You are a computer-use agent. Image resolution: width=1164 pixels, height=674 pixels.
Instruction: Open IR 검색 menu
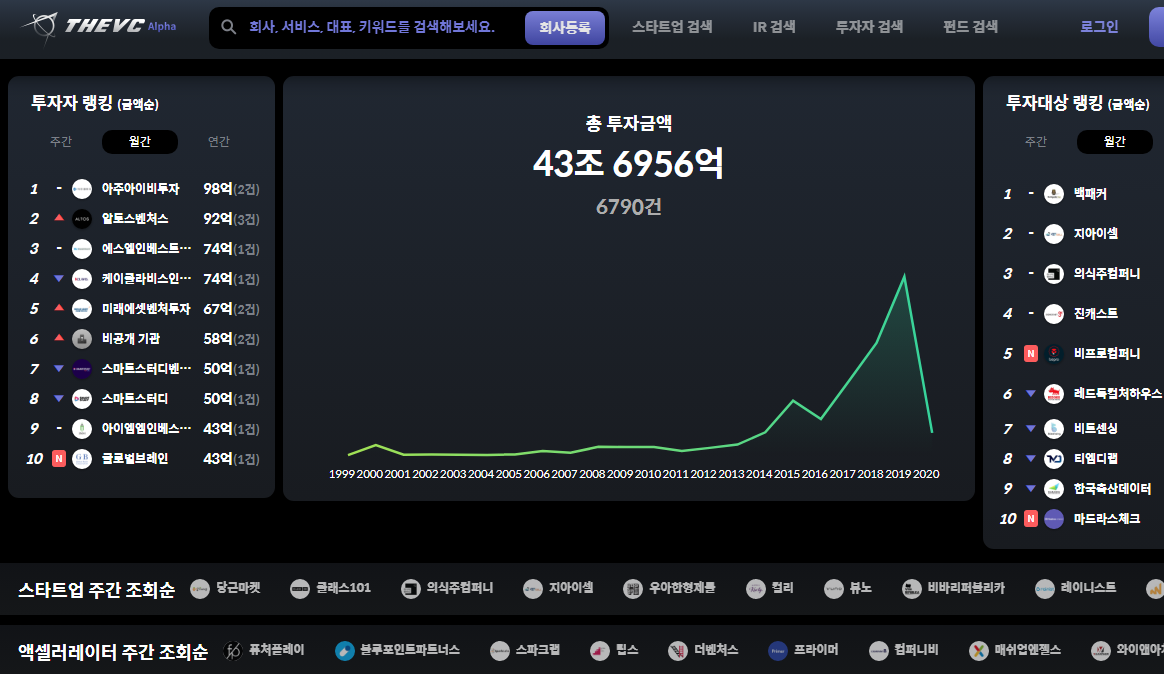point(774,27)
